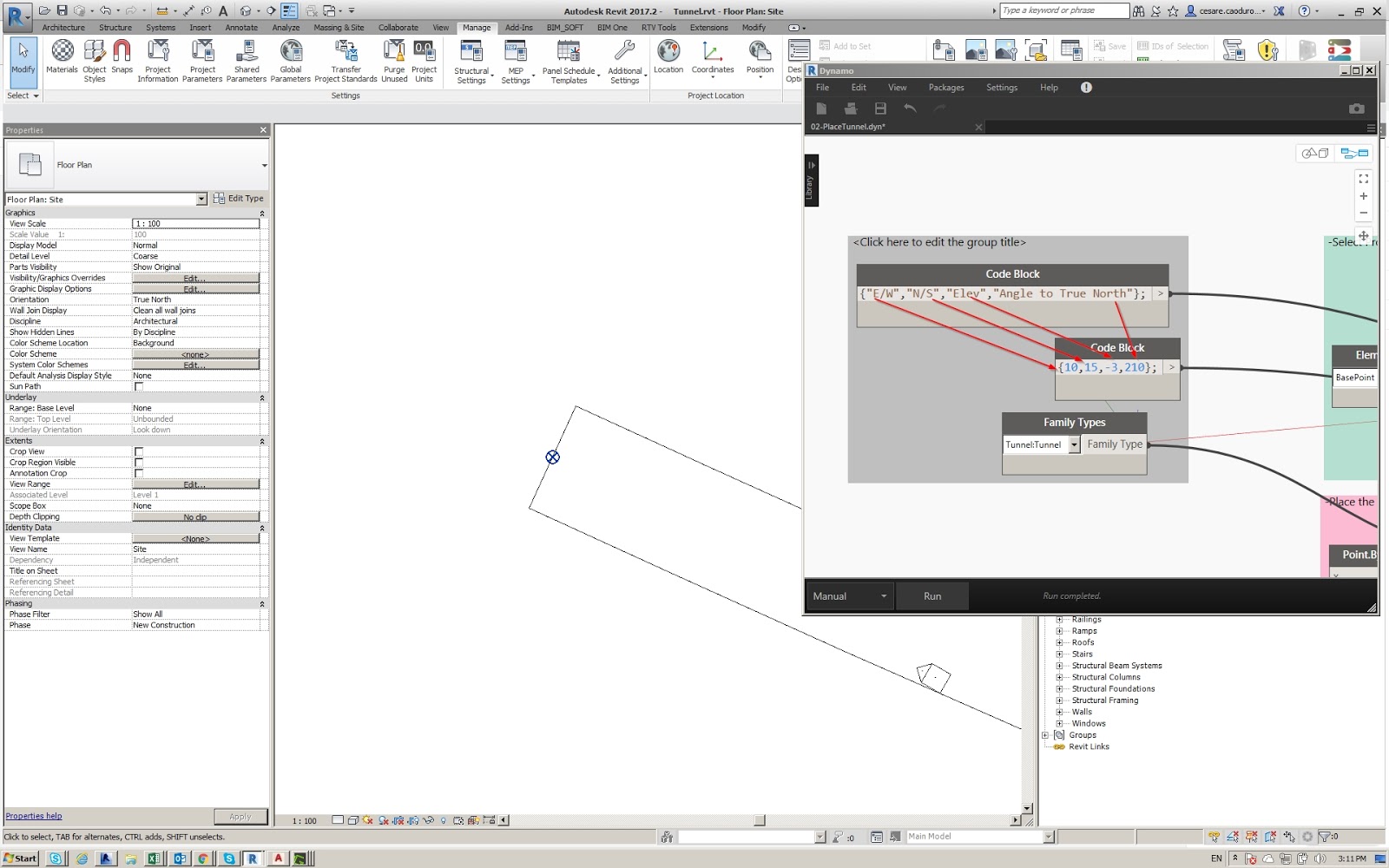The width and height of the screenshot is (1389, 868).
Task: Open the Family Types Tunnel:Tunnel dropdown
Action: 1074,444
